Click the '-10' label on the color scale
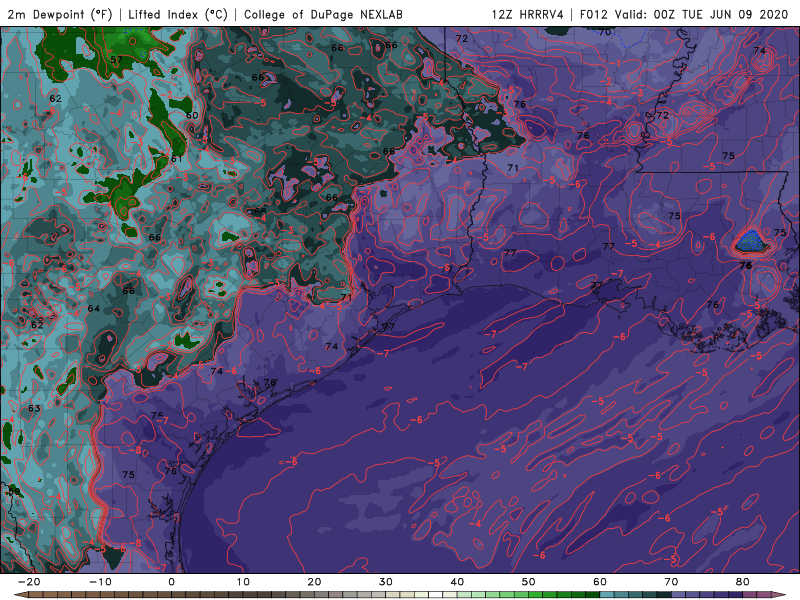The image size is (800, 600). [100, 582]
